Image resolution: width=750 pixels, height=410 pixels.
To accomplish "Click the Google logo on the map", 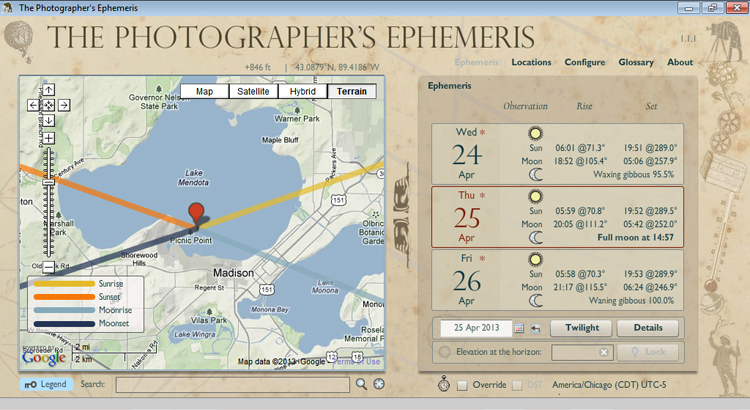I will (x=44, y=357).
